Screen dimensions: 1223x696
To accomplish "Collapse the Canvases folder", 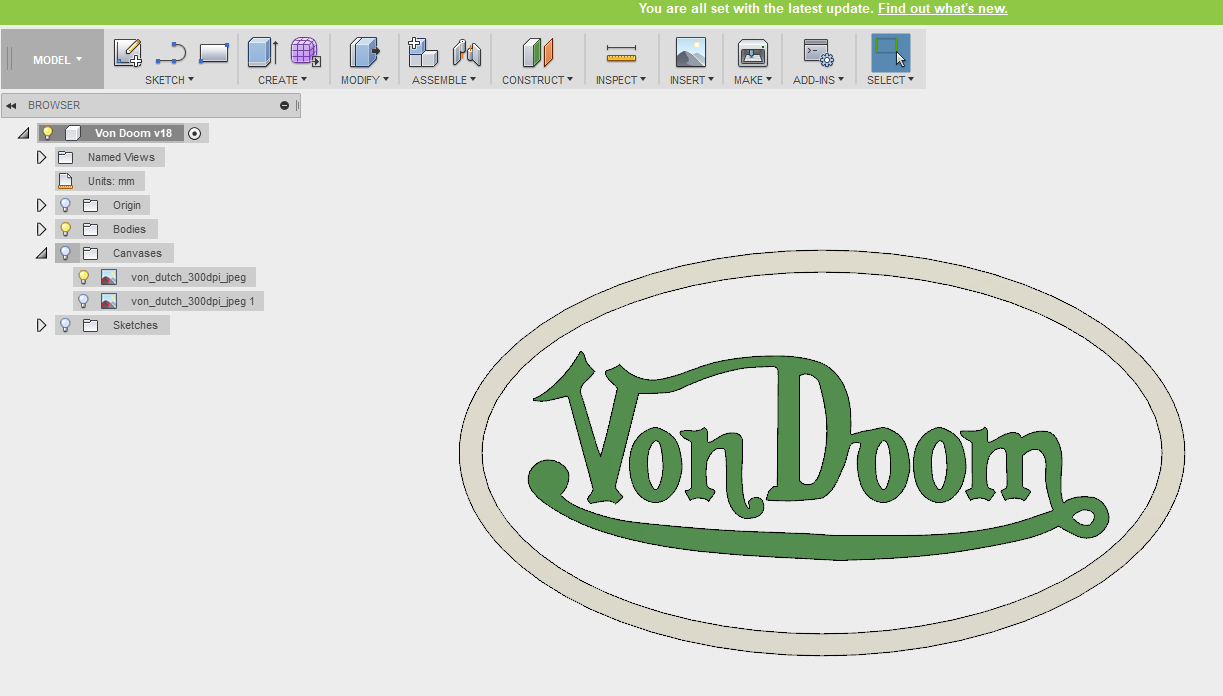I will 41,253.
